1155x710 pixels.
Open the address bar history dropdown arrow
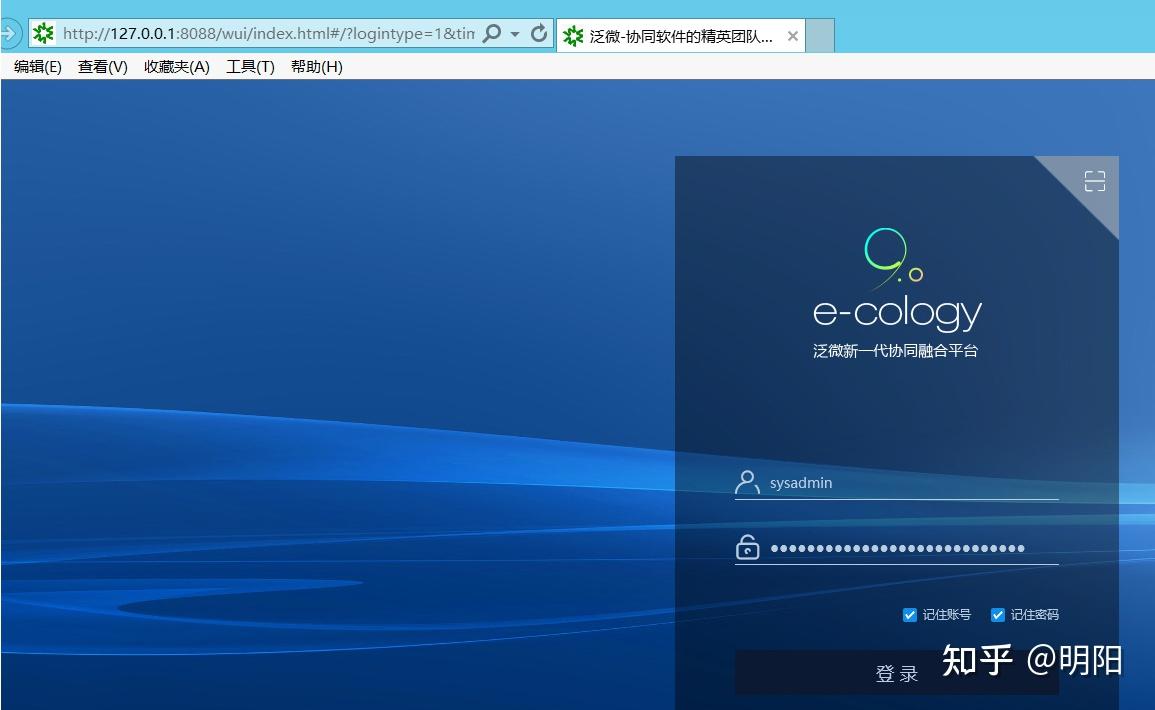point(515,32)
